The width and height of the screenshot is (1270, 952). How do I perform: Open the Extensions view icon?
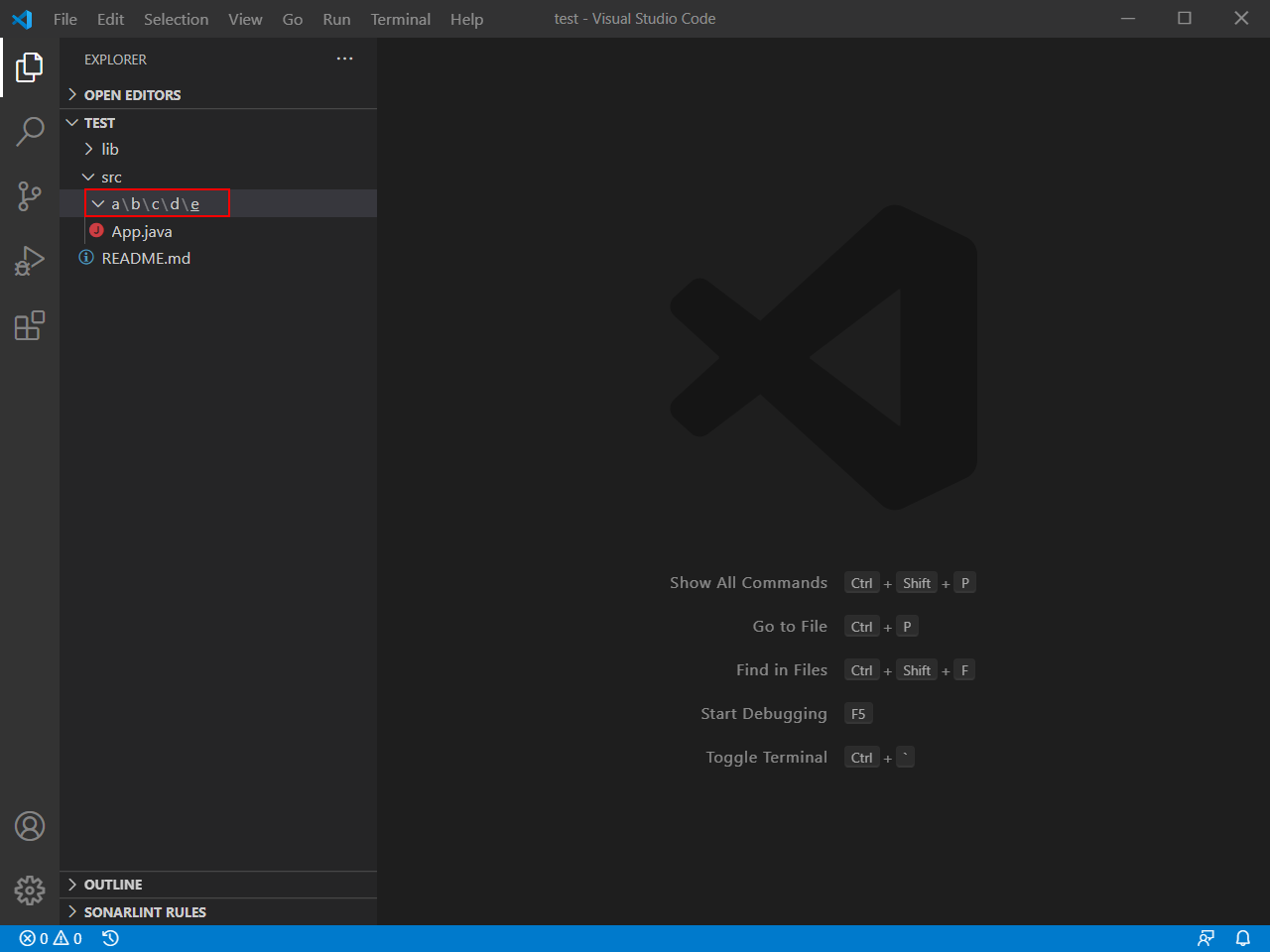[30, 325]
